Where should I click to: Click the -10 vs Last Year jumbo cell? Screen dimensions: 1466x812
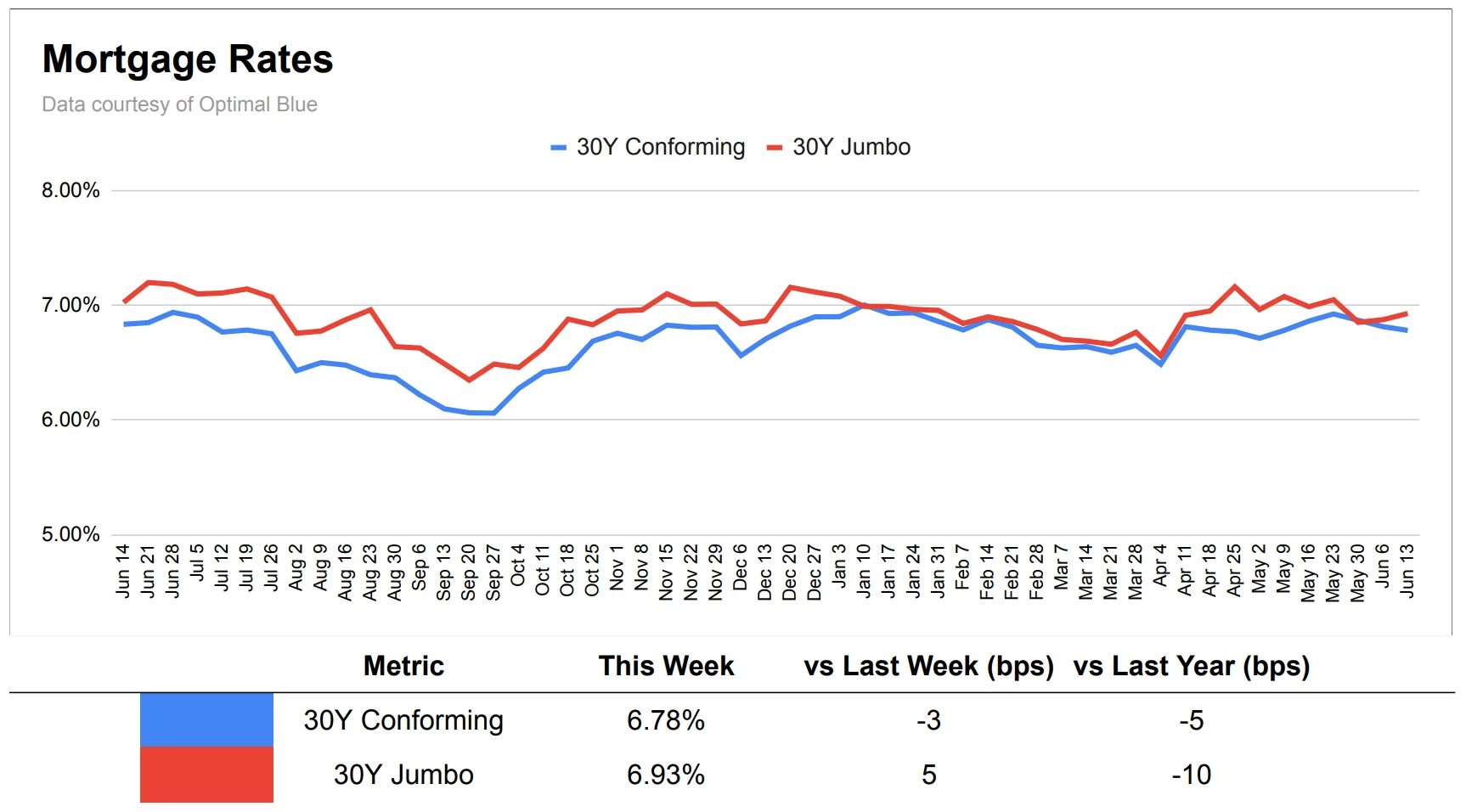(x=1191, y=775)
